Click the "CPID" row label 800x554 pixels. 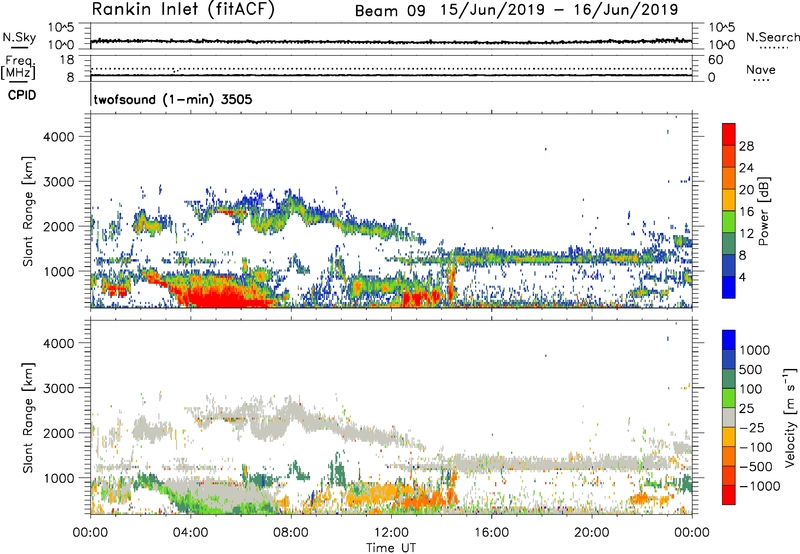pos(22,95)
